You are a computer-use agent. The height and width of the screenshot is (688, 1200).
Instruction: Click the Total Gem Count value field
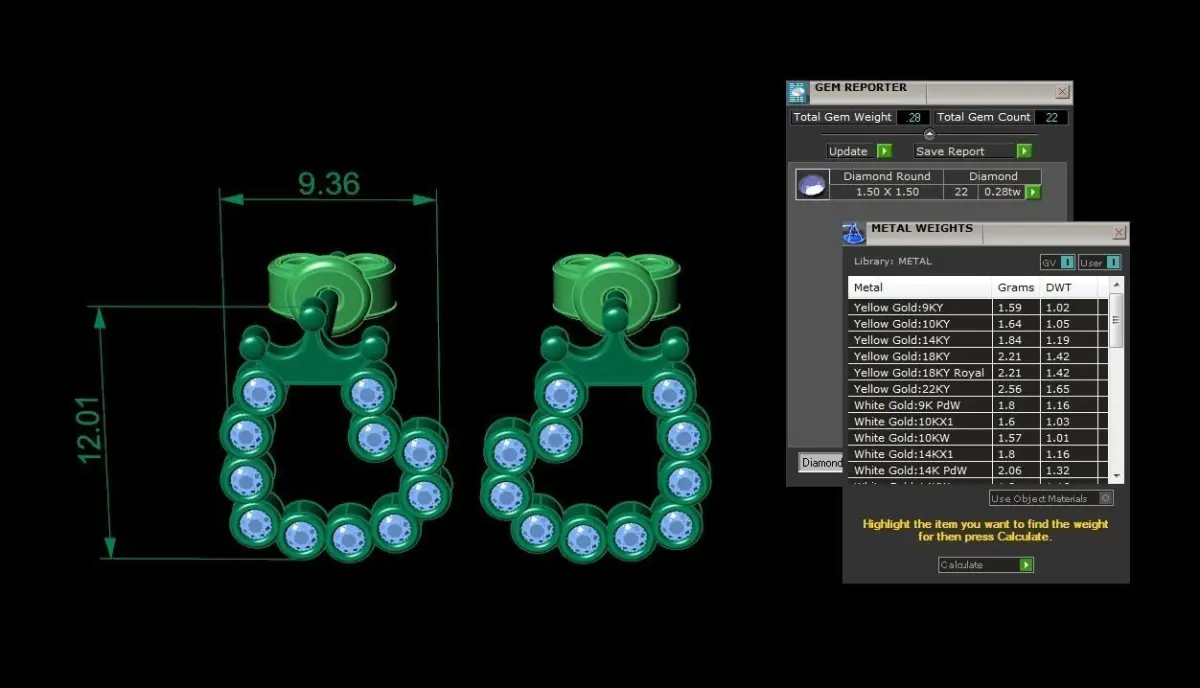[x=1051, y=117]
